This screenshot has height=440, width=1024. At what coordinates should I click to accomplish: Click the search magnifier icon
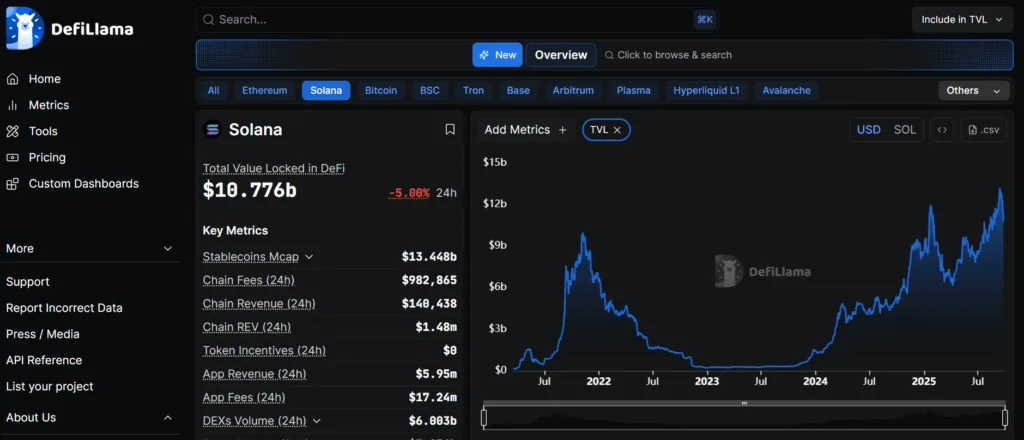pos(209,20)
